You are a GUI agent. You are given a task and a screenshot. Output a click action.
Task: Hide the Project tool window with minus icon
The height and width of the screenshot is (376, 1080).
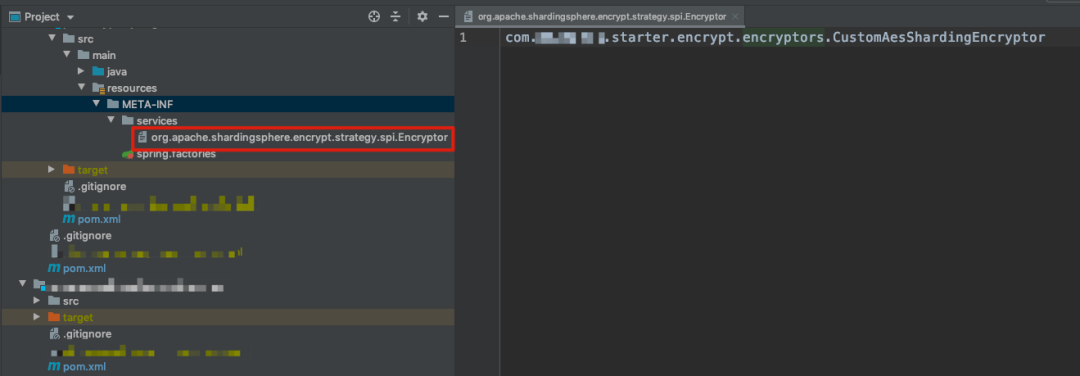click(x=444, y=17)
